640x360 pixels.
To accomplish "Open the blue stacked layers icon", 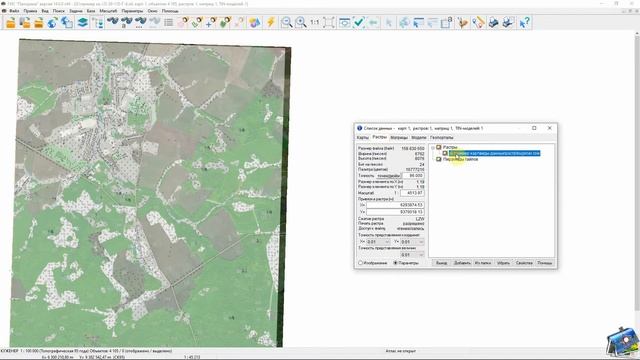I will 83,22.
